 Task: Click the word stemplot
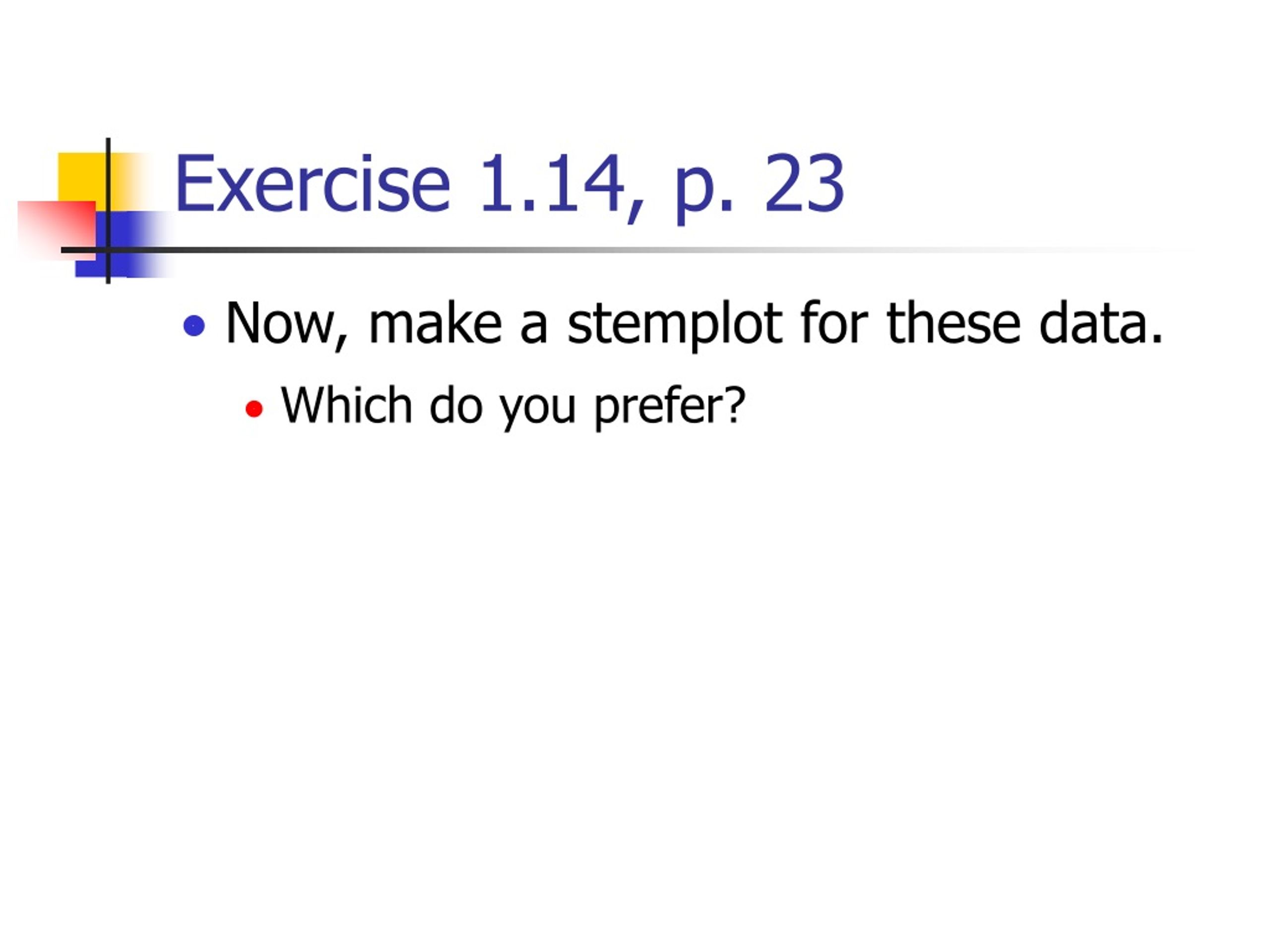[x=675, y=325]
